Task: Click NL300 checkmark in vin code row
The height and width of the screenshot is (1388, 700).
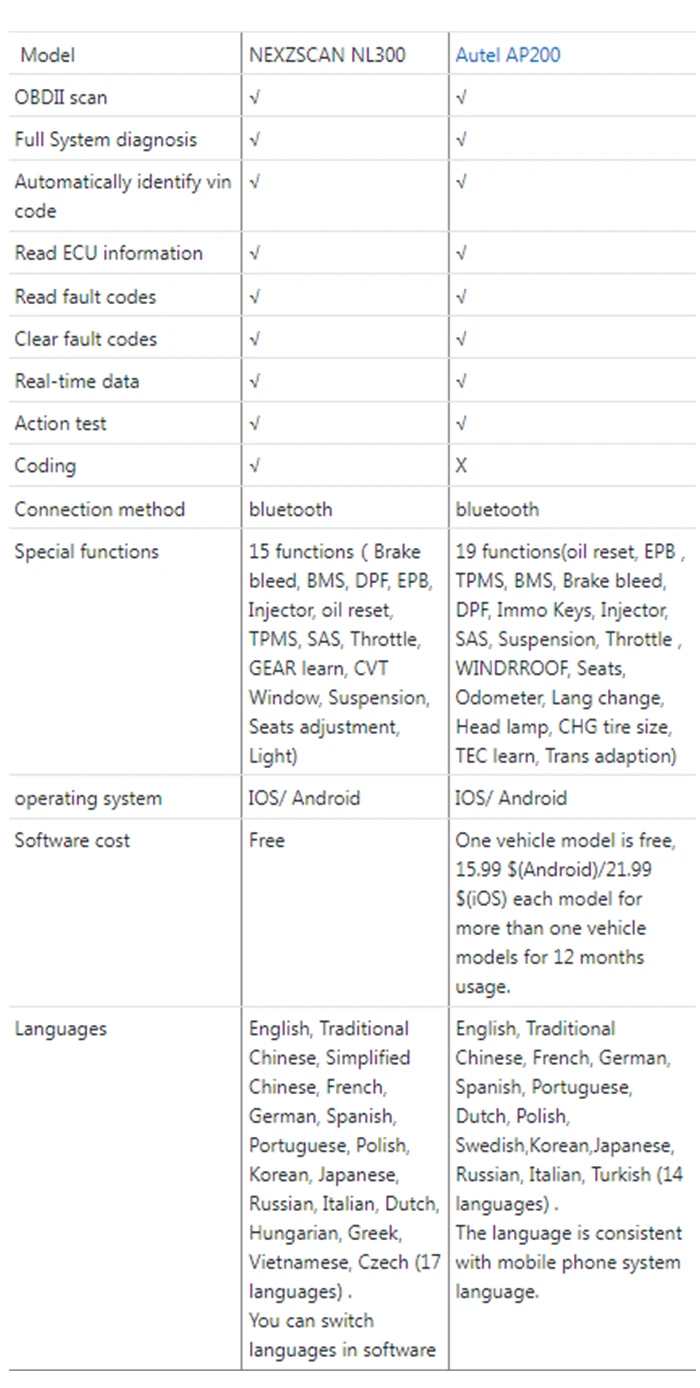Action: 255,182
